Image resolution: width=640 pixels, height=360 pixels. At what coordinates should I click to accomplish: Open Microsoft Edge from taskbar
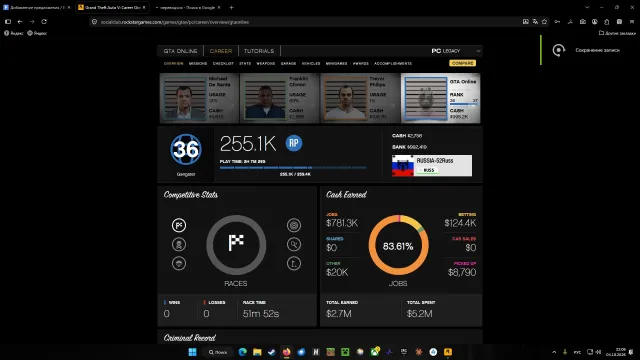pyautogui.click(x=242, y=352)
